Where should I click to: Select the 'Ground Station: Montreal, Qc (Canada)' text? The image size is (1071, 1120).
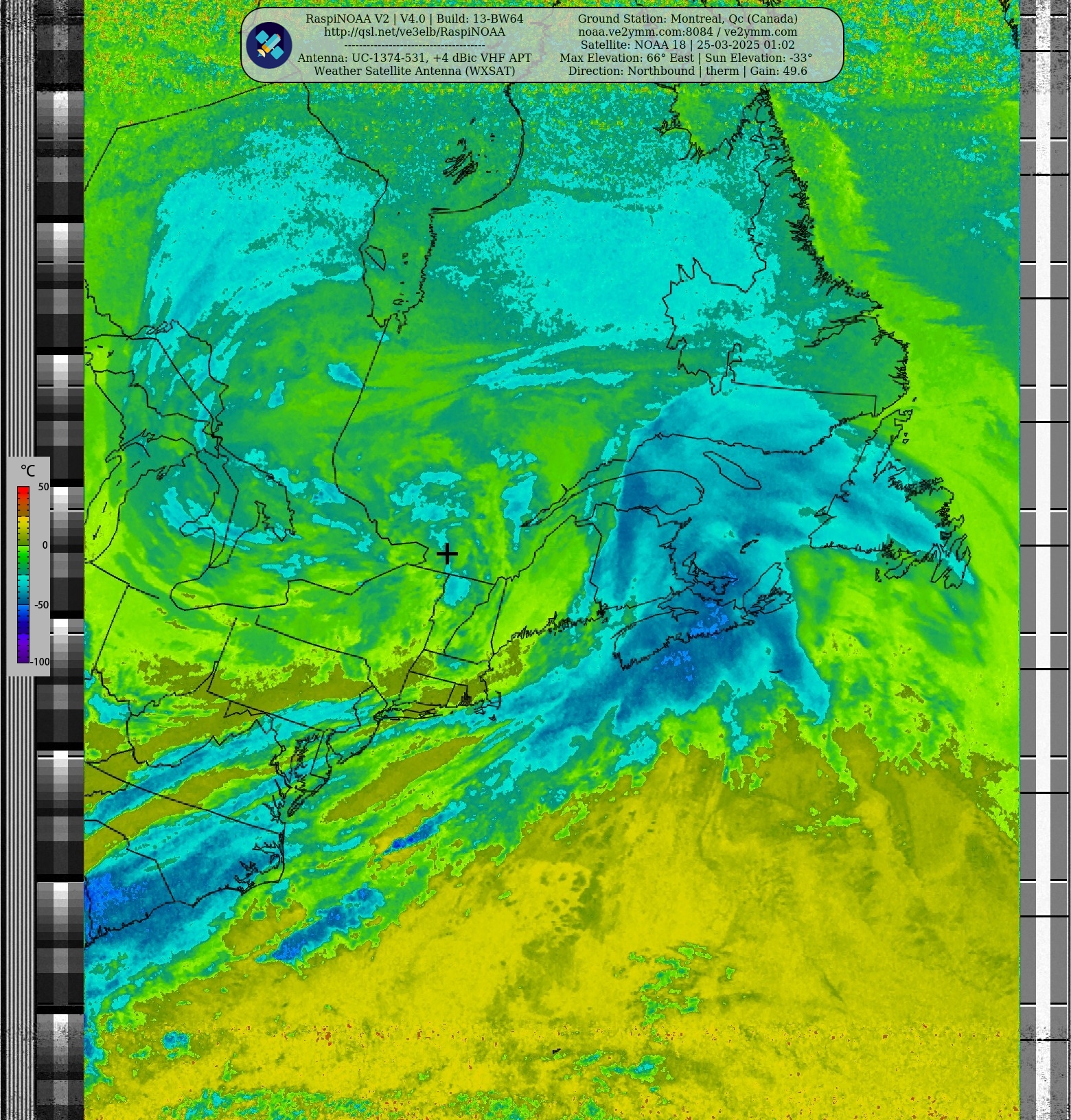[687, 19]
